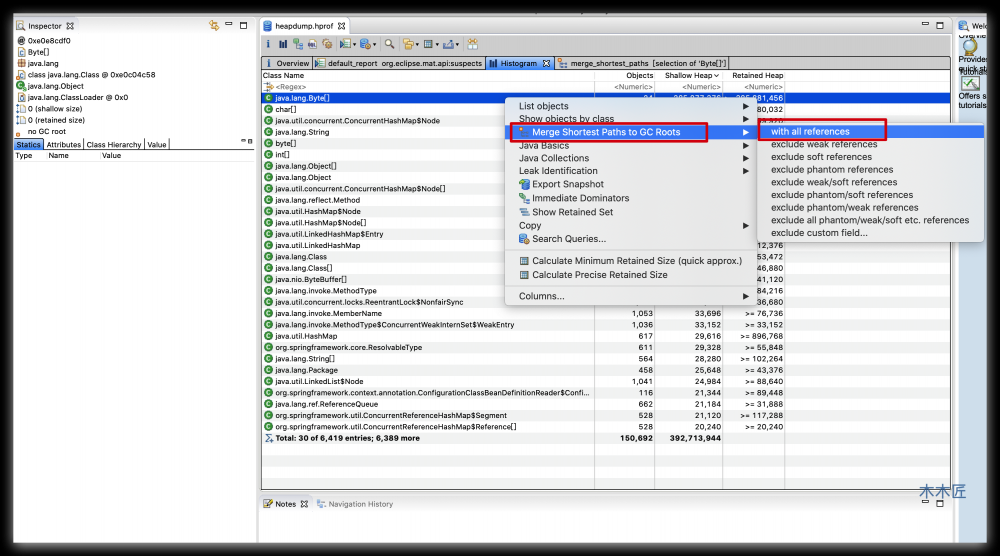1000x556 pixels.
Task: Choose Calculate Precise Retained Size
Action: click(x=599, y=275)
